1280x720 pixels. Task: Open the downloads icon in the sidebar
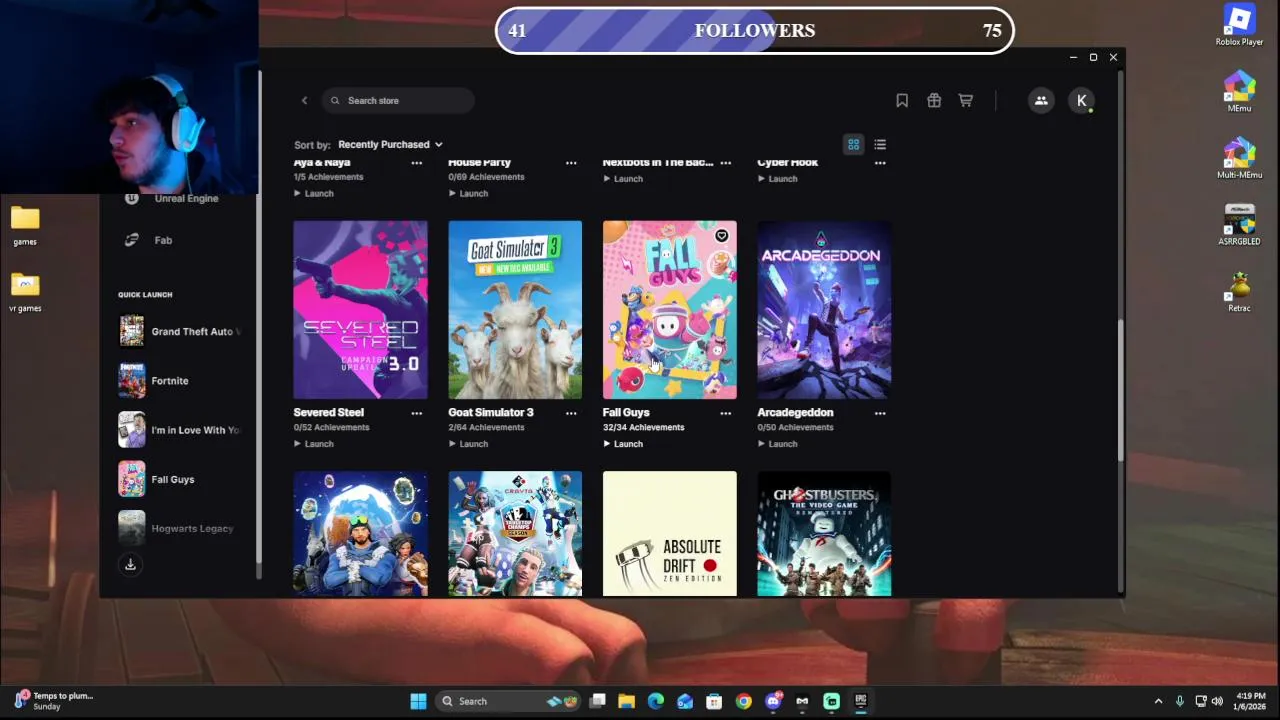pyautogui.click(x=130, y=565)
